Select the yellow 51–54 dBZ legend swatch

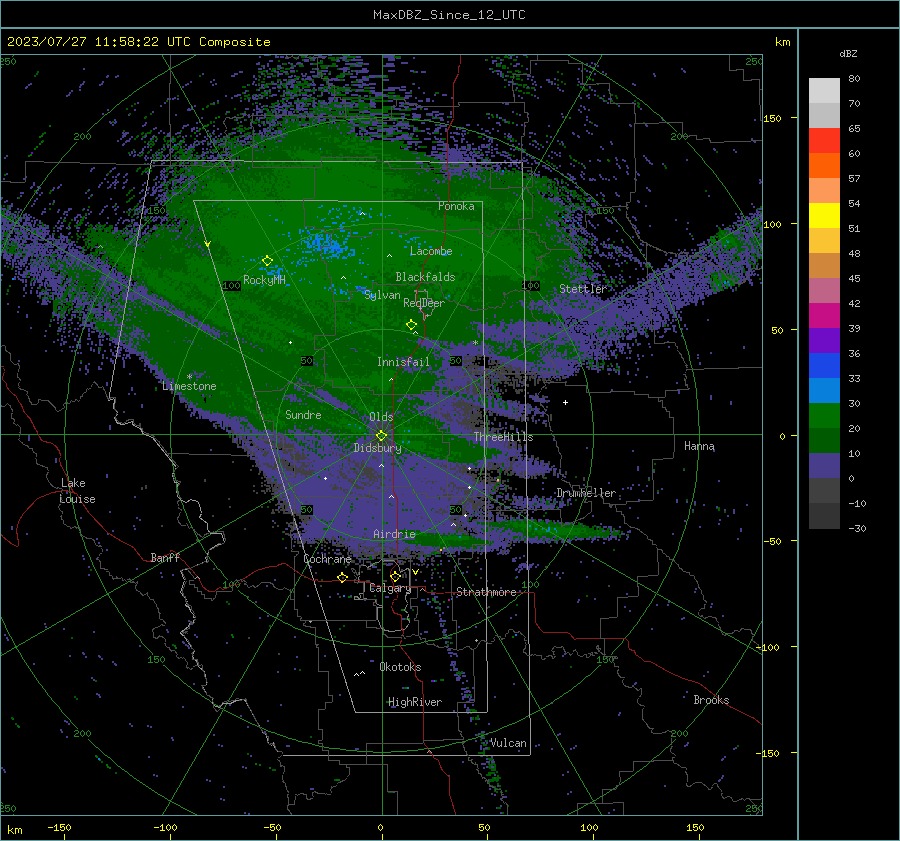coord(824,216)
